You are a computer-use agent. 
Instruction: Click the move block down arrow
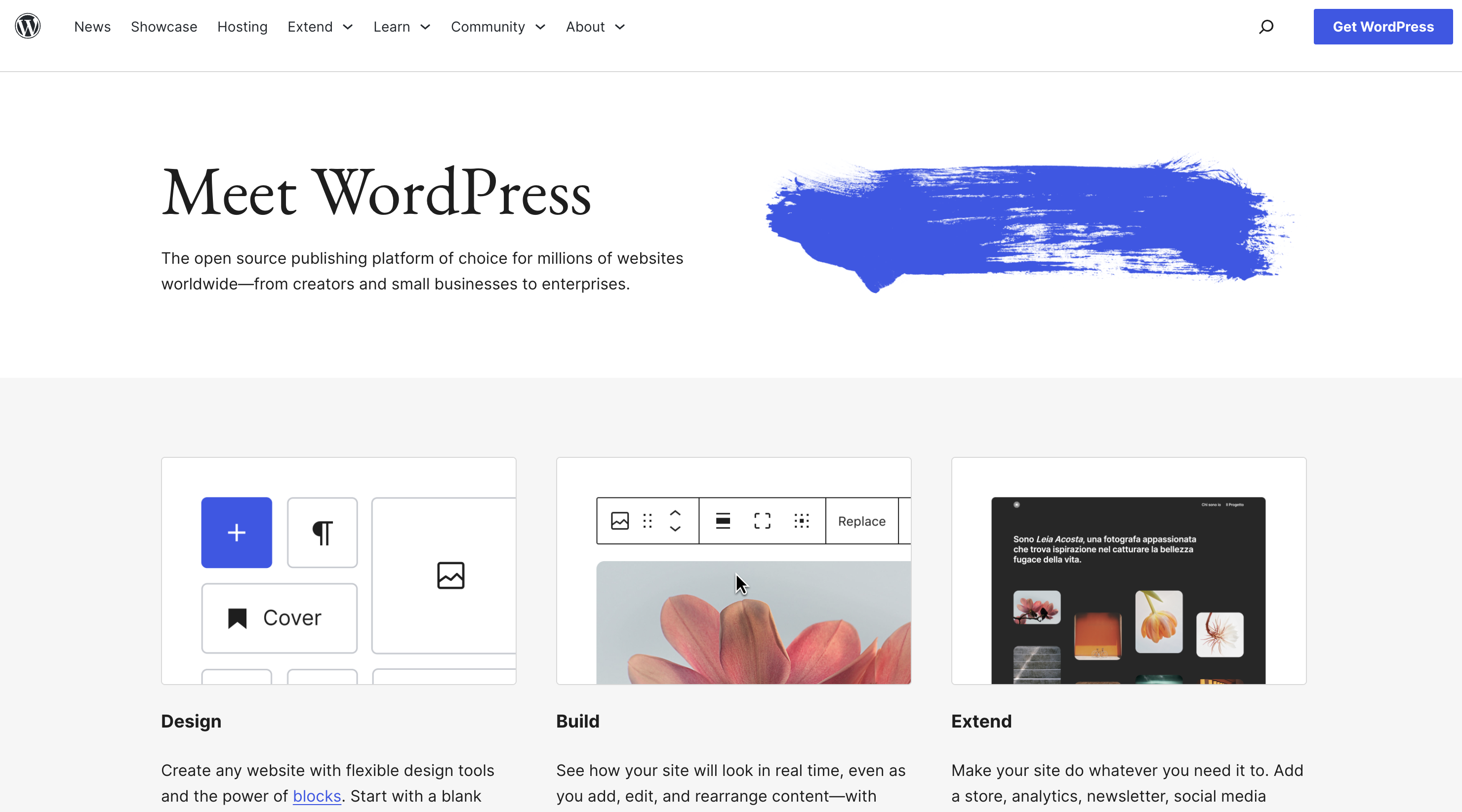click(x=675, y=528)
